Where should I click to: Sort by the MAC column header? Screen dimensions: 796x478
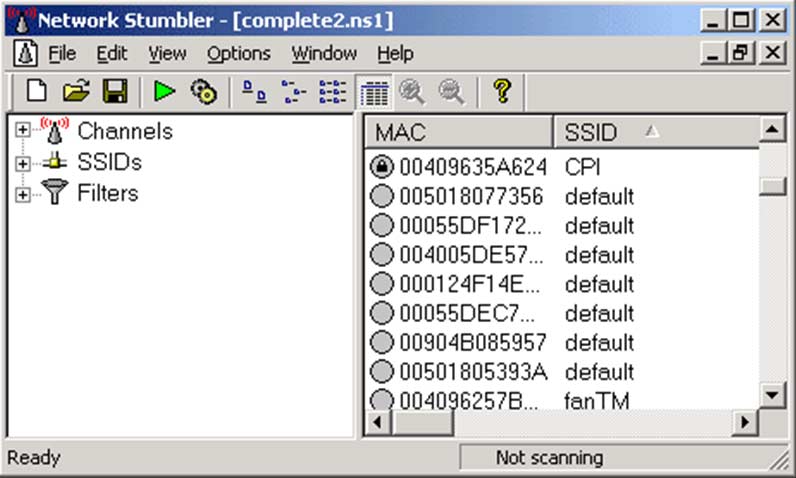pos(459,132)
